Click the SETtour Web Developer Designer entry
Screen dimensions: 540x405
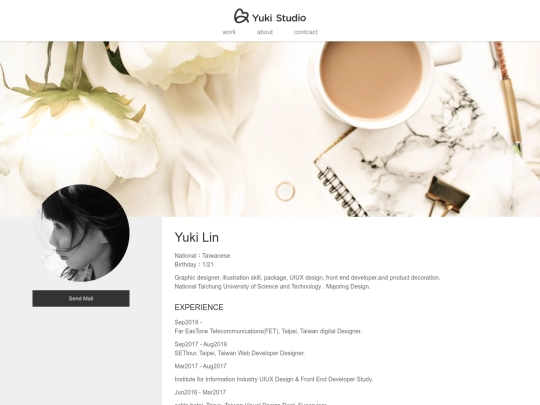click(x=240, y=353)
